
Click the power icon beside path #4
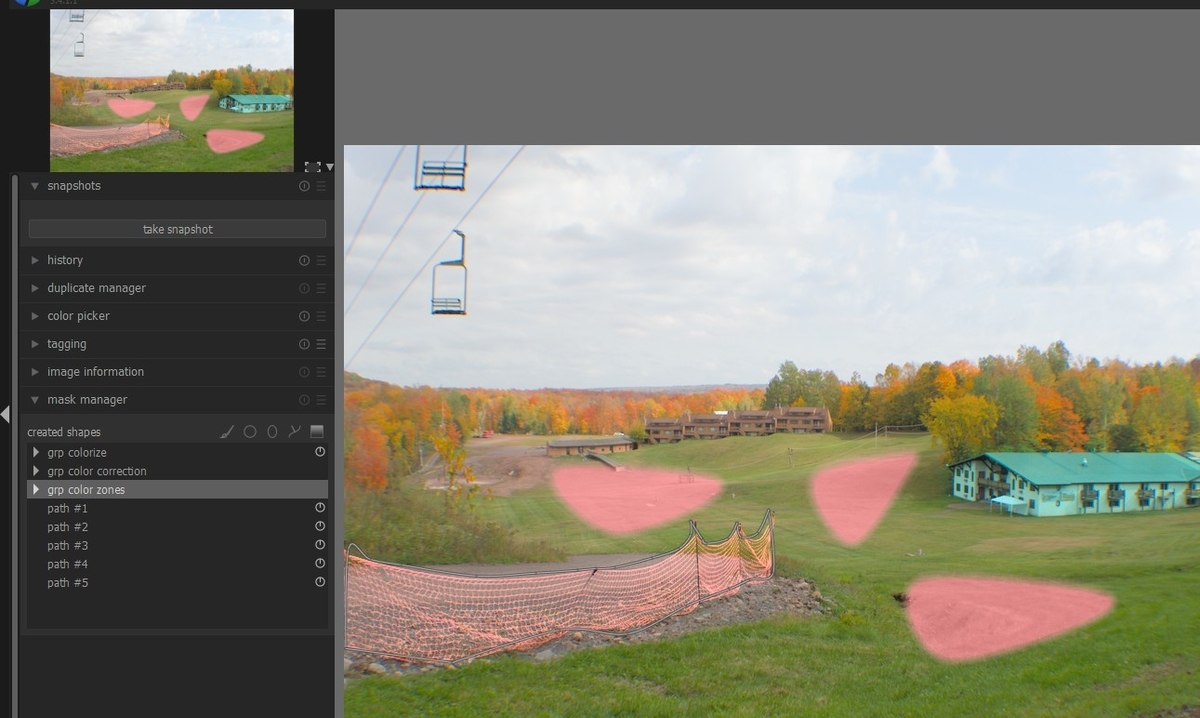tap(320, 564)
